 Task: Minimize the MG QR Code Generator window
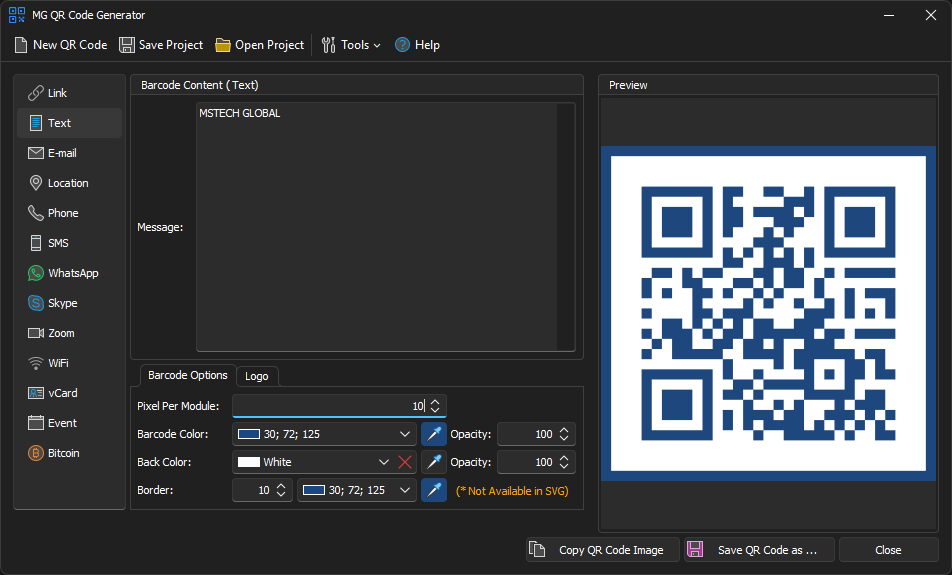[x=889, y=15]
